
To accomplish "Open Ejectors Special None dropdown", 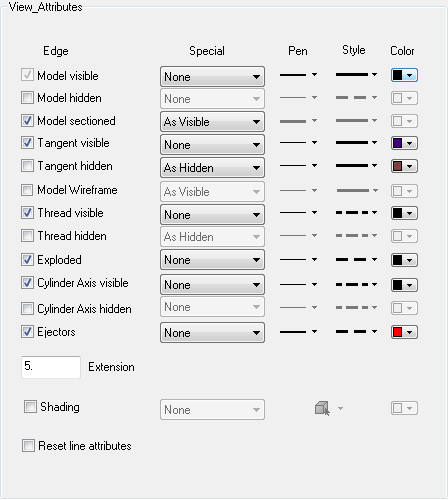I will [x=212, y=333].
